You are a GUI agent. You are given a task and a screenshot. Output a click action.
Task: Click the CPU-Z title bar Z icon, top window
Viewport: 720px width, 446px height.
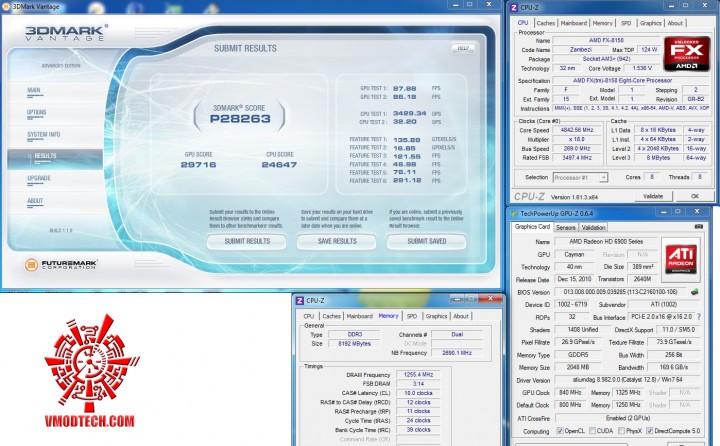tap(514, 7)
